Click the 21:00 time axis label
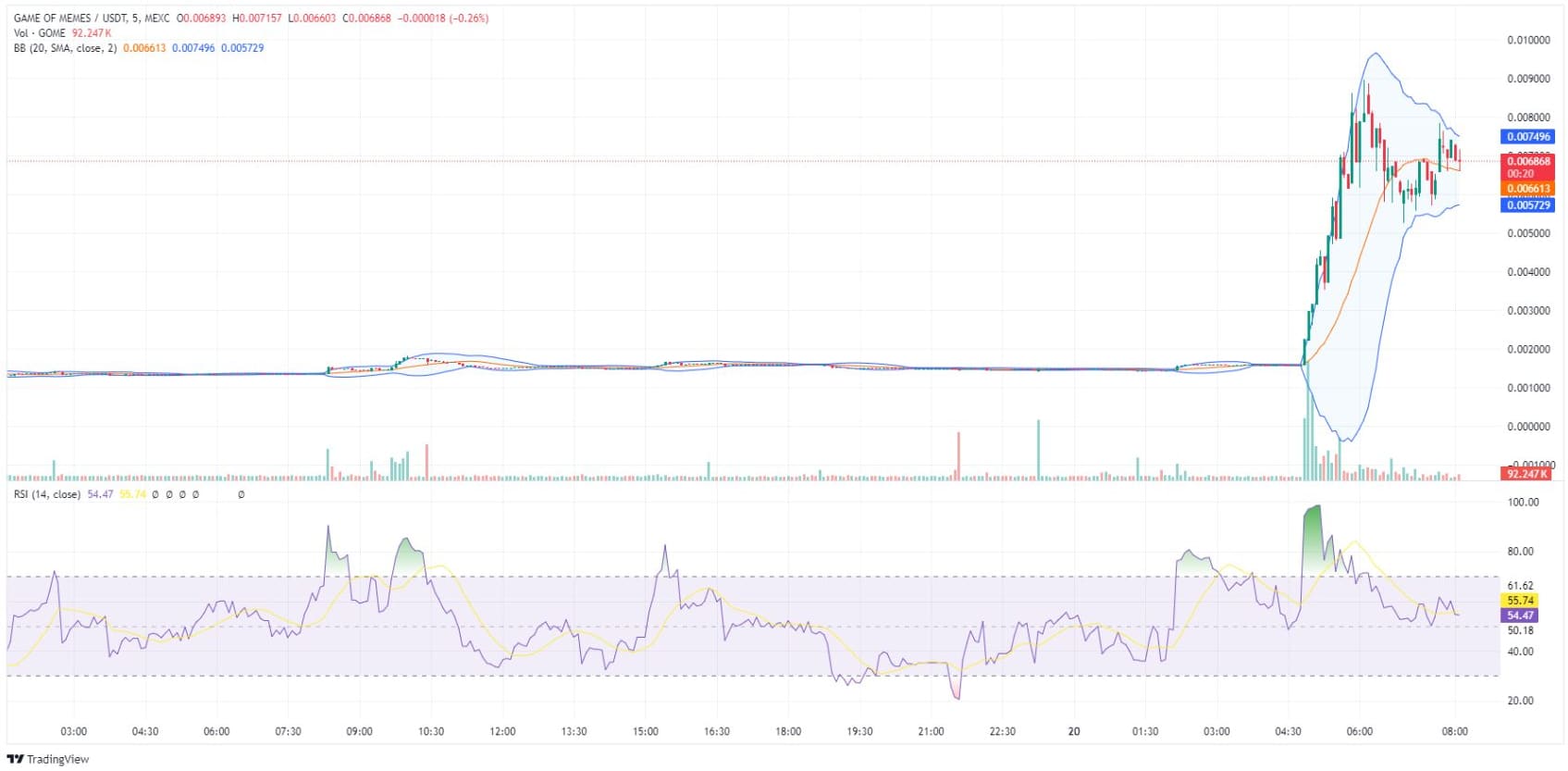The height and width of the screenshot is (771, 1568). pos(931,732)
